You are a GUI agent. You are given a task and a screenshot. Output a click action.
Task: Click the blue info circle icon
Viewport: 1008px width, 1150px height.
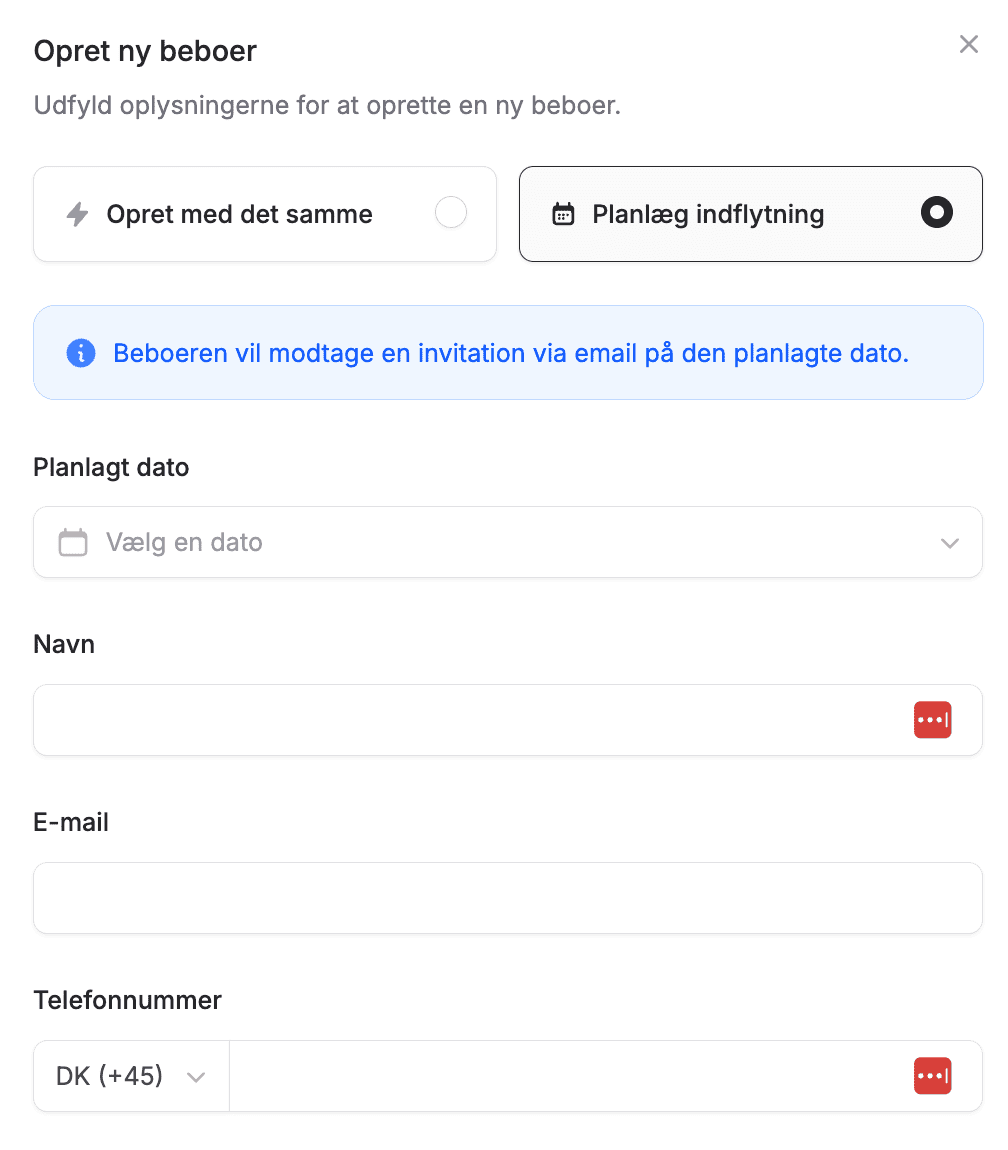(x=81, y=353)
